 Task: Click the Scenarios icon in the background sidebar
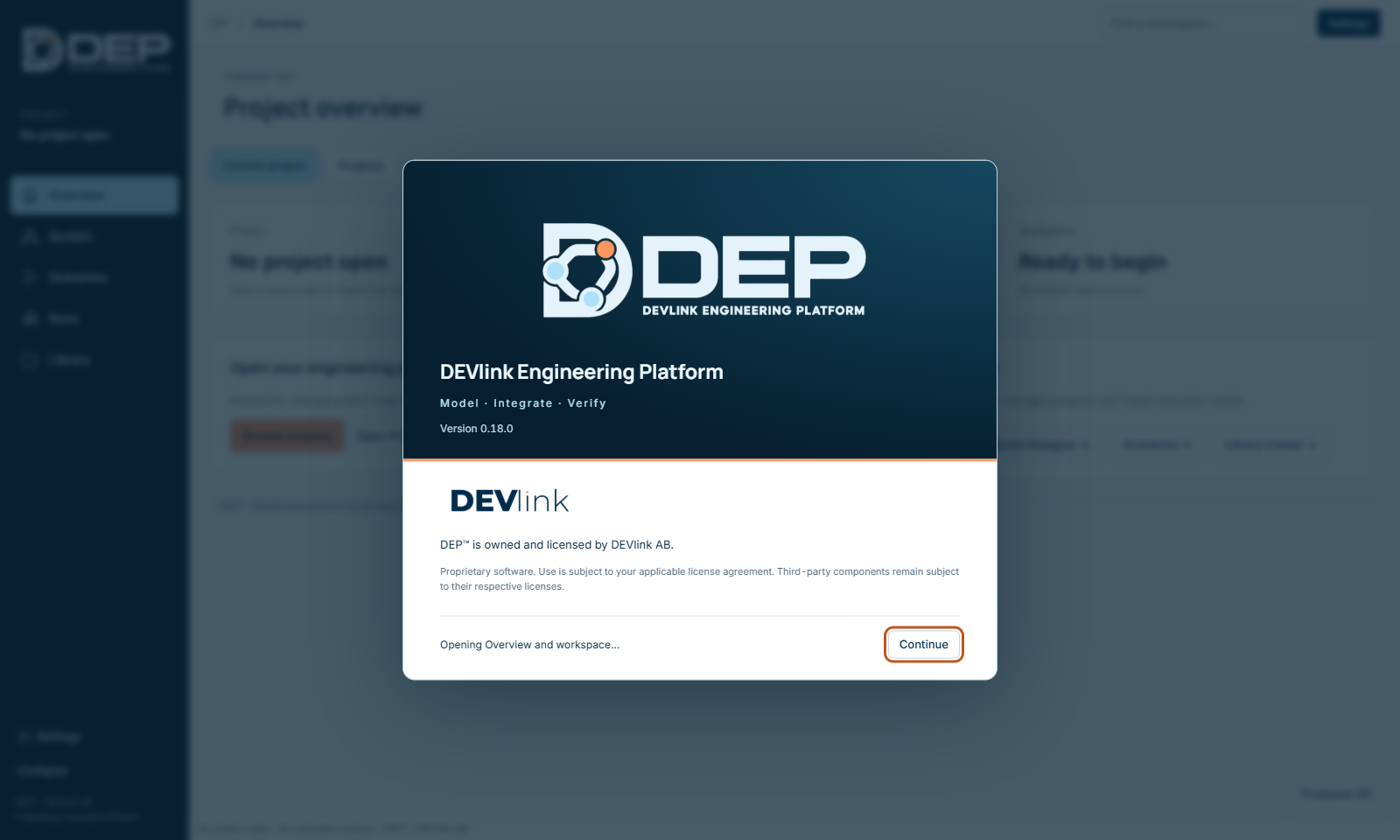31,277
